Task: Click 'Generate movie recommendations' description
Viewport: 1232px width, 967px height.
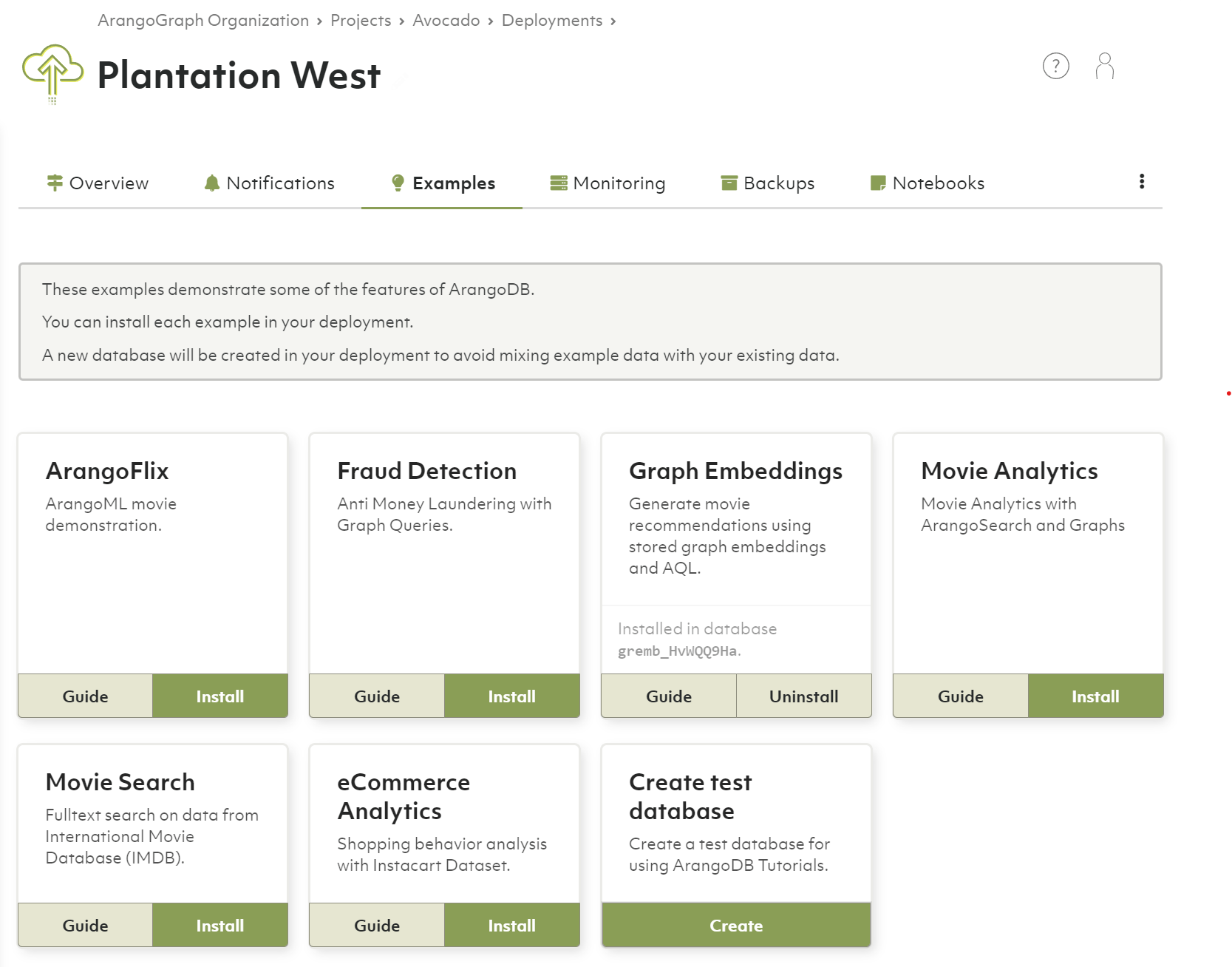Action: click(x=727, y=535)
